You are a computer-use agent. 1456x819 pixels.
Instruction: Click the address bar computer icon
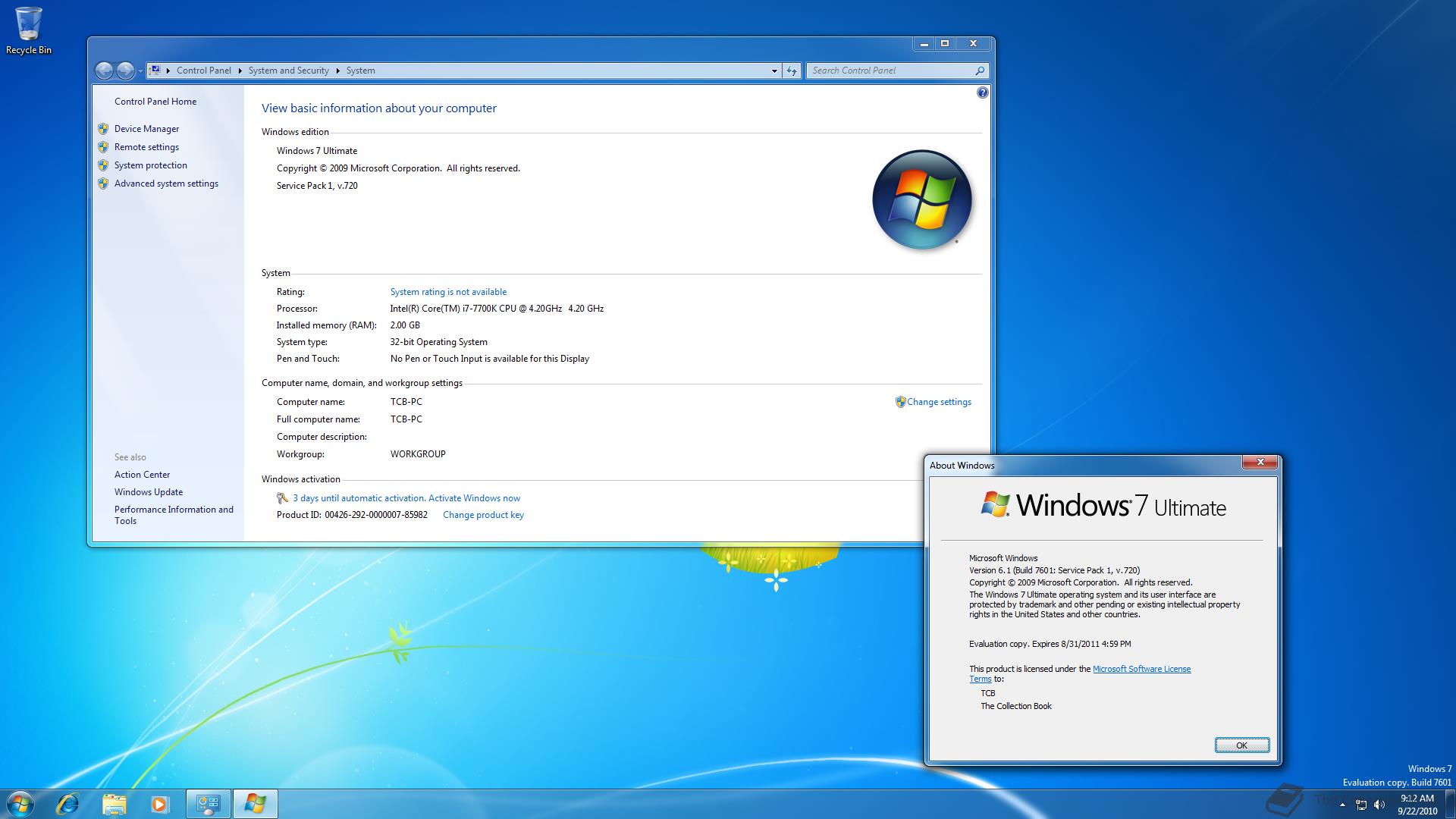(x=155, y=70)
